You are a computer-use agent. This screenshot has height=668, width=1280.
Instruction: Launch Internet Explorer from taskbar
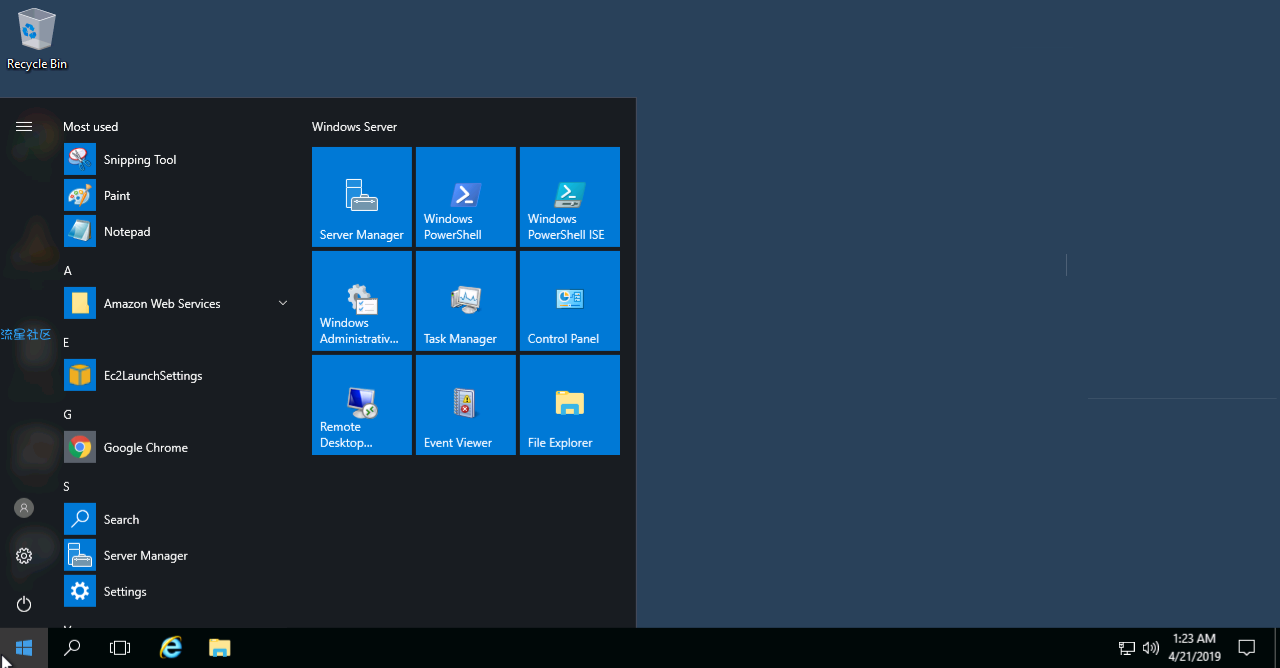pos(172,648)
